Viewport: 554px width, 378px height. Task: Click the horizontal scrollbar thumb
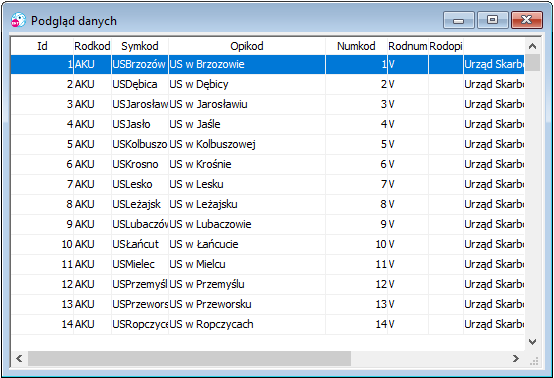coord(189,359)
